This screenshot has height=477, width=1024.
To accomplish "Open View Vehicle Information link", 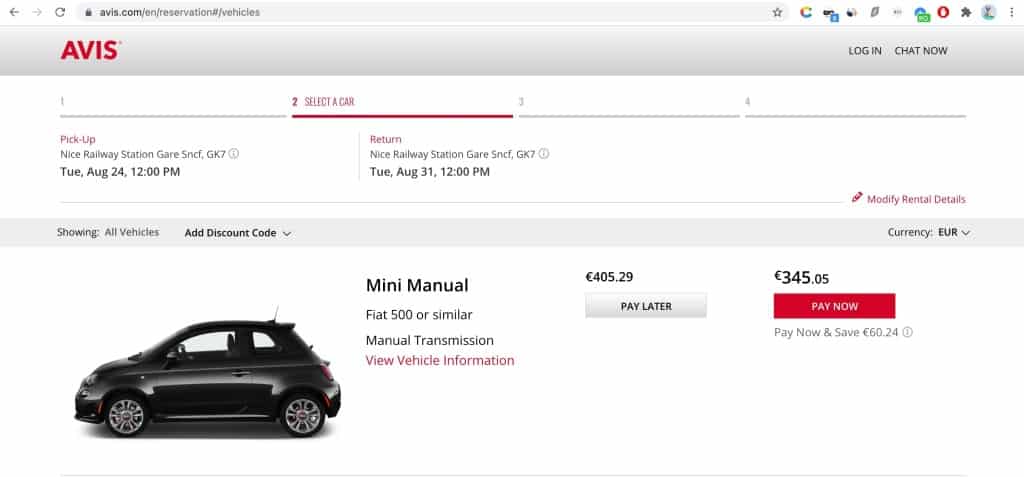I will click(x=440, y=360).
